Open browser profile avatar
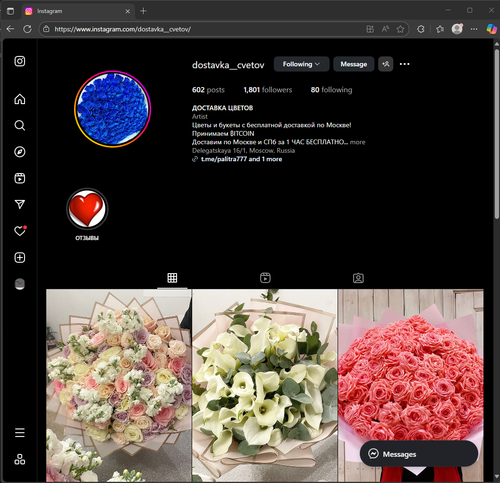The width and height of the screenshot is (500, 483). 457,29
